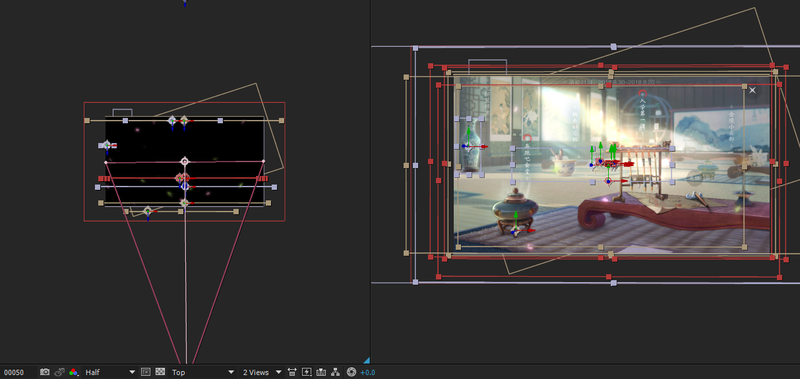Click the X close mark in the scene image
This screenshot has height=379, width=800.
click(x=752, y=90)
